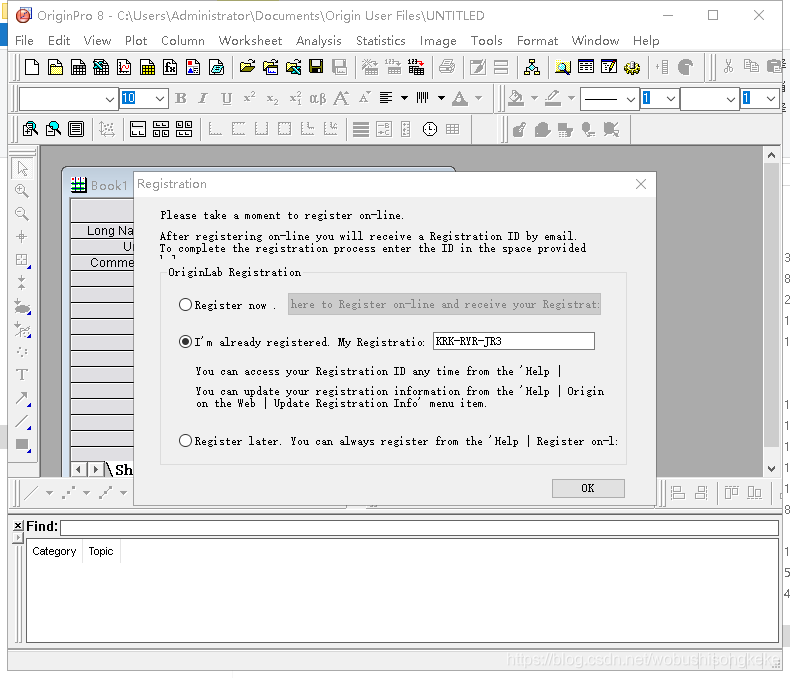Select the Pointer tool
This screenshot has width=790, height=678.
pyautogui.click(x=22, y=168)
